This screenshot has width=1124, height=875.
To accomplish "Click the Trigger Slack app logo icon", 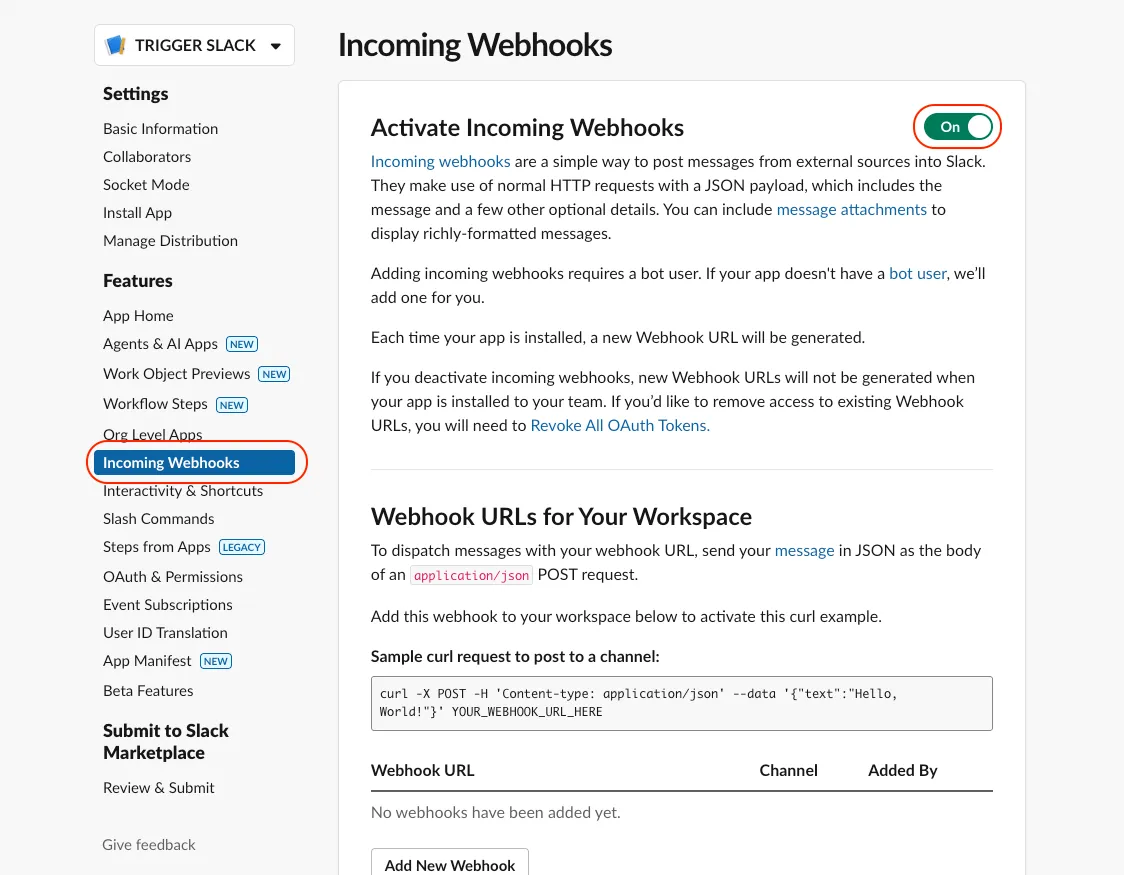I will click(116, 45).
